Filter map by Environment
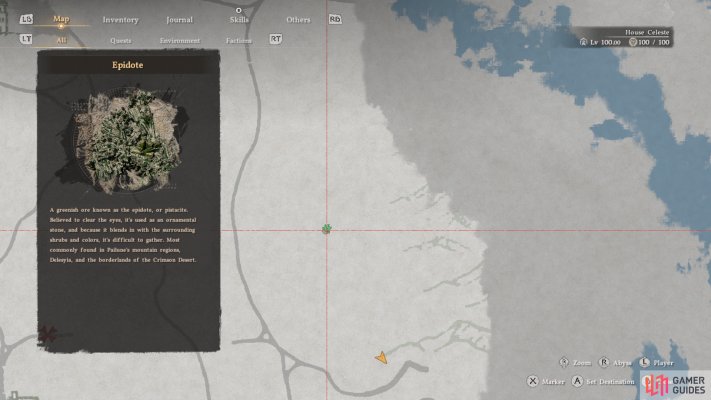 [180, 41]
